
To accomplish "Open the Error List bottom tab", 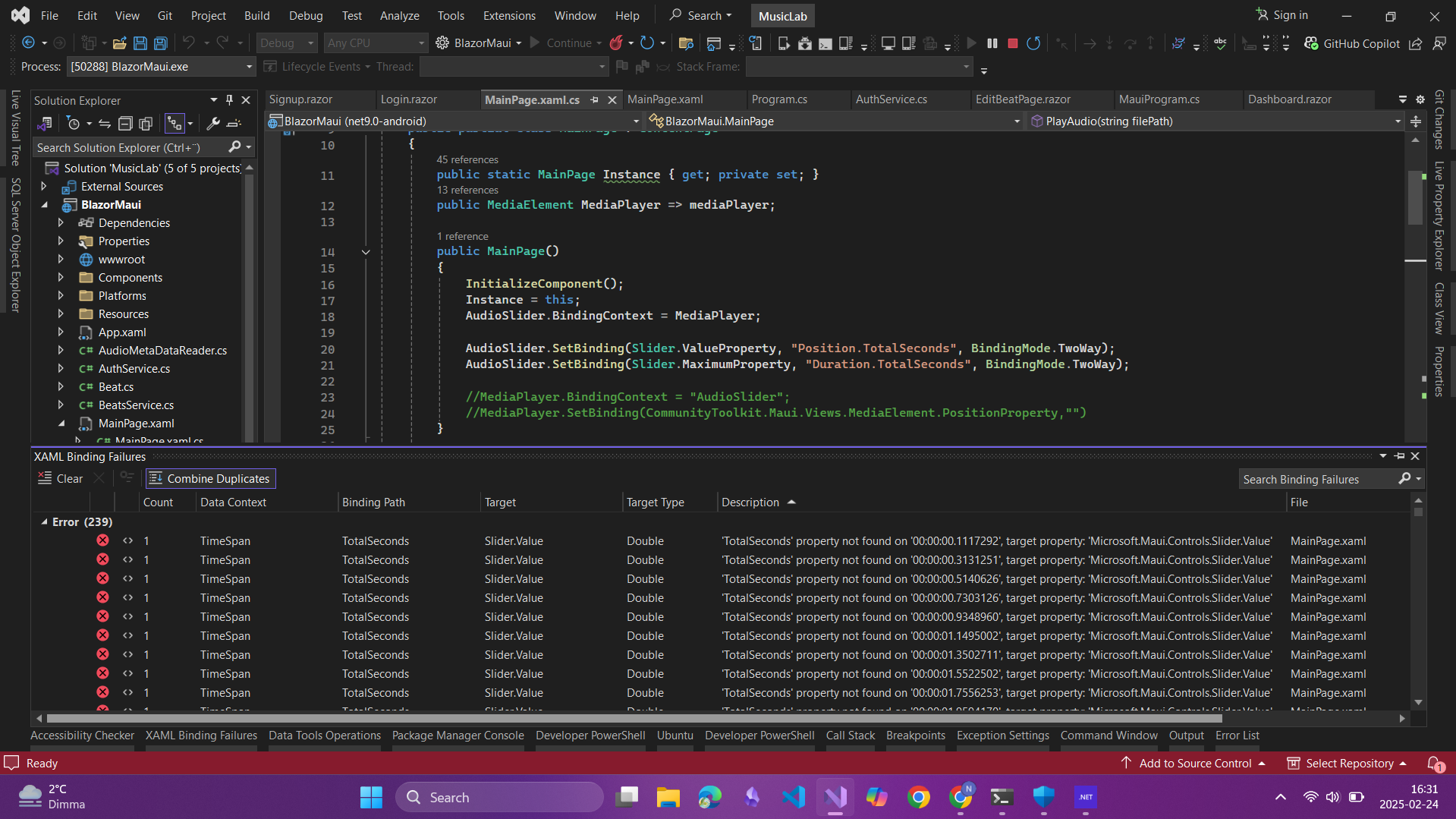I will point(1237,736).
